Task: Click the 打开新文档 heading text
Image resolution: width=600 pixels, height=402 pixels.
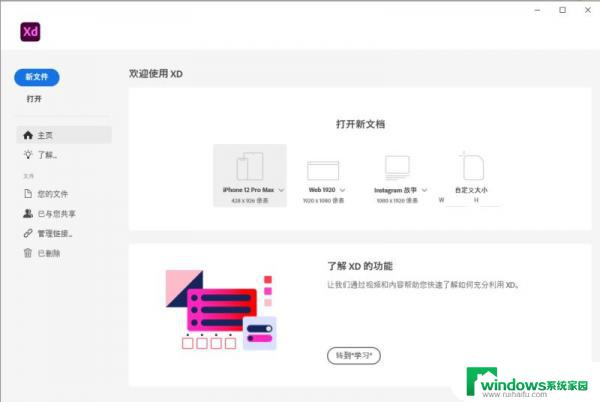Action: click(x=360, y=124)
